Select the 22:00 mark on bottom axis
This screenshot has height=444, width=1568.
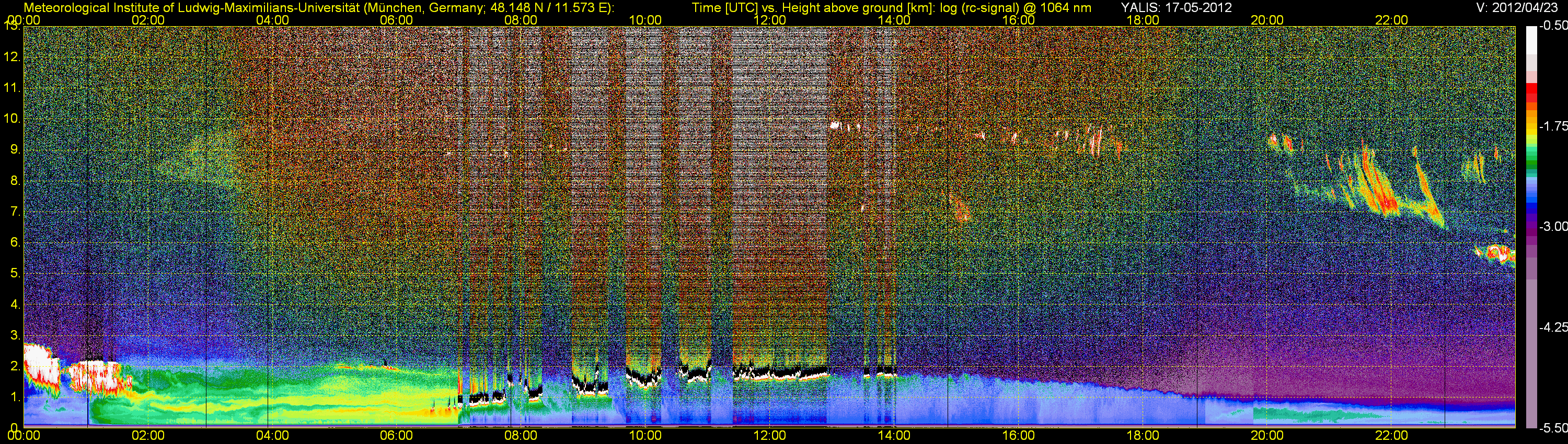point(1391,436)
